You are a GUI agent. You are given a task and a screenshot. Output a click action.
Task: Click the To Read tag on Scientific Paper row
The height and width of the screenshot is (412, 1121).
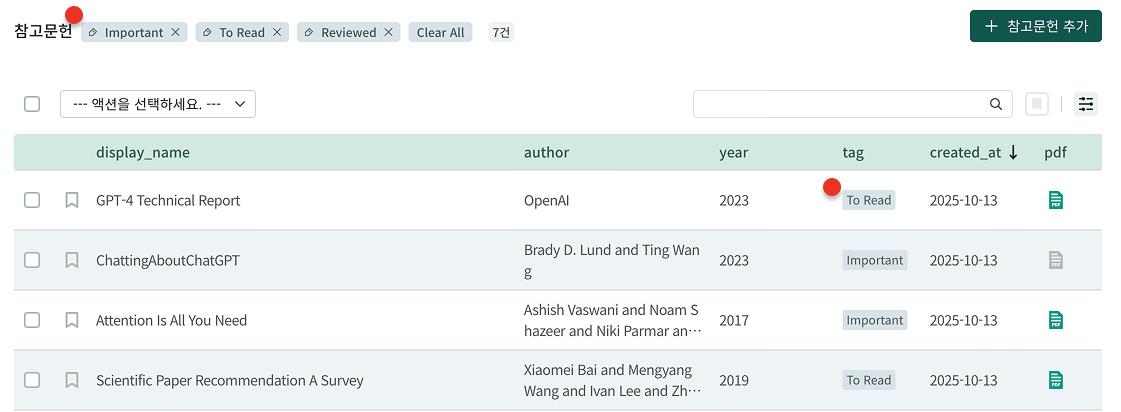coord(869,381)
